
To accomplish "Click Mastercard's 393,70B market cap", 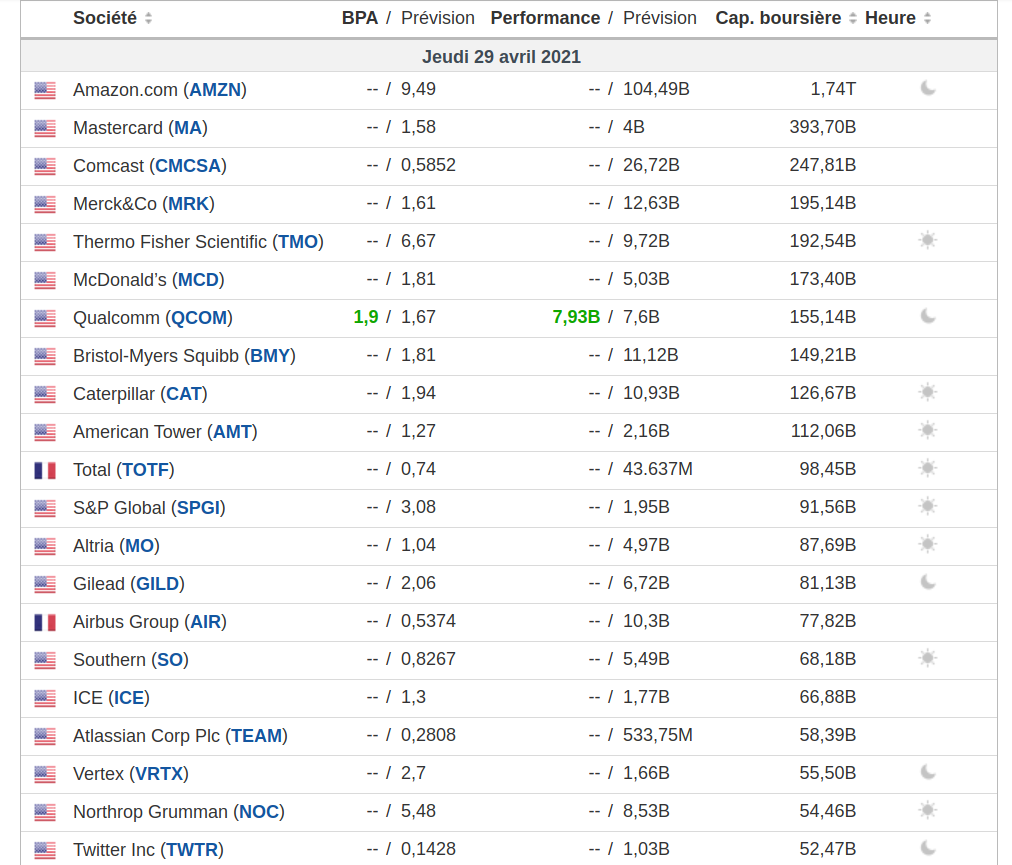I will (823, 127).
